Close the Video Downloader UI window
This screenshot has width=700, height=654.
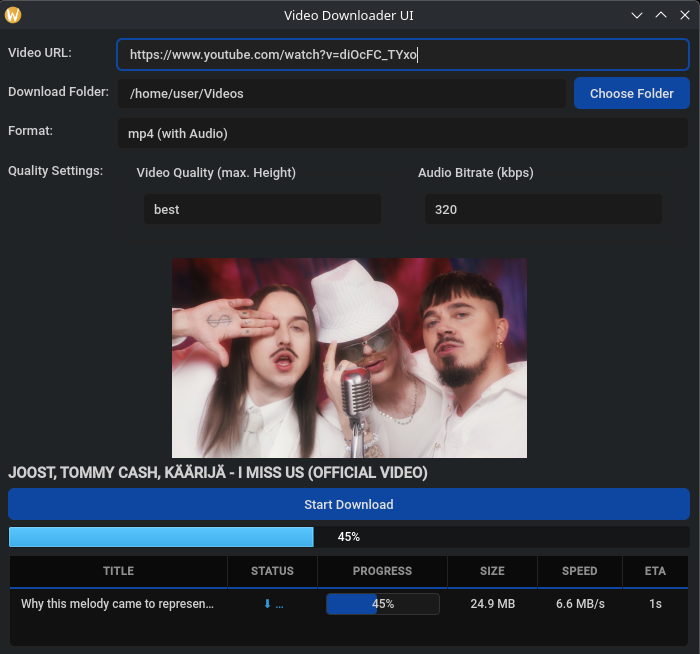point(685,15)
